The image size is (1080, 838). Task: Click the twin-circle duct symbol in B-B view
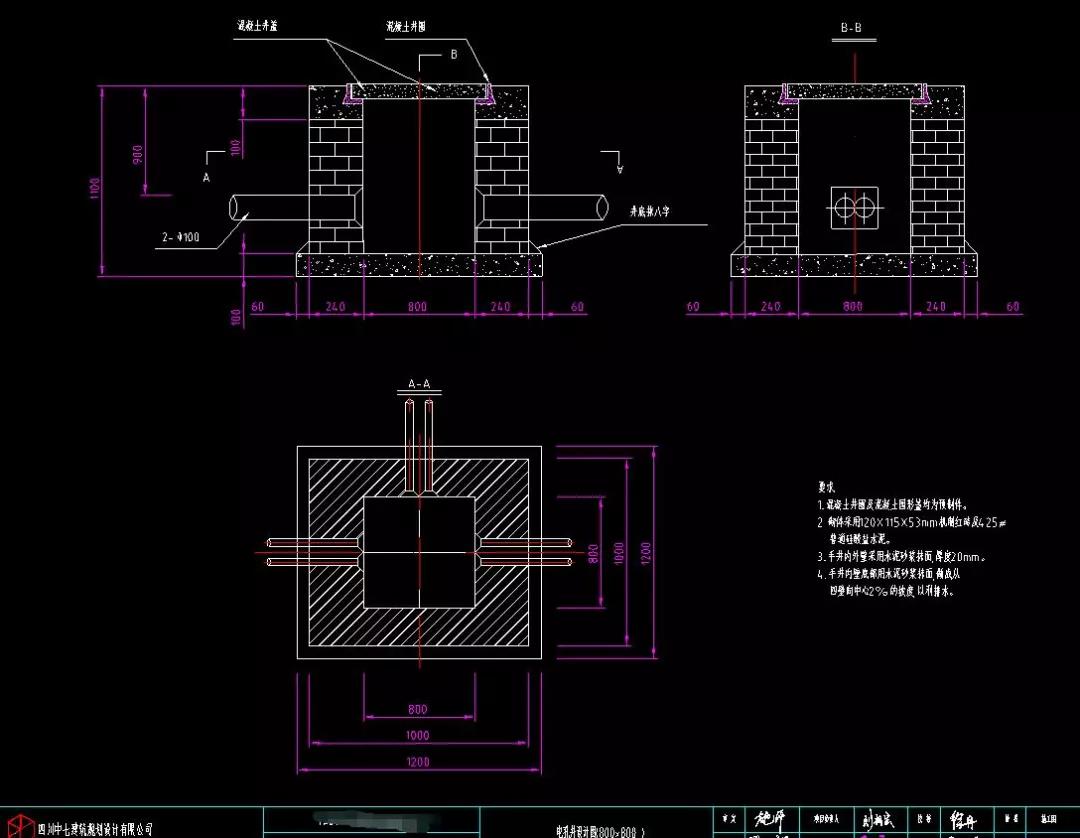coord(853,207)
